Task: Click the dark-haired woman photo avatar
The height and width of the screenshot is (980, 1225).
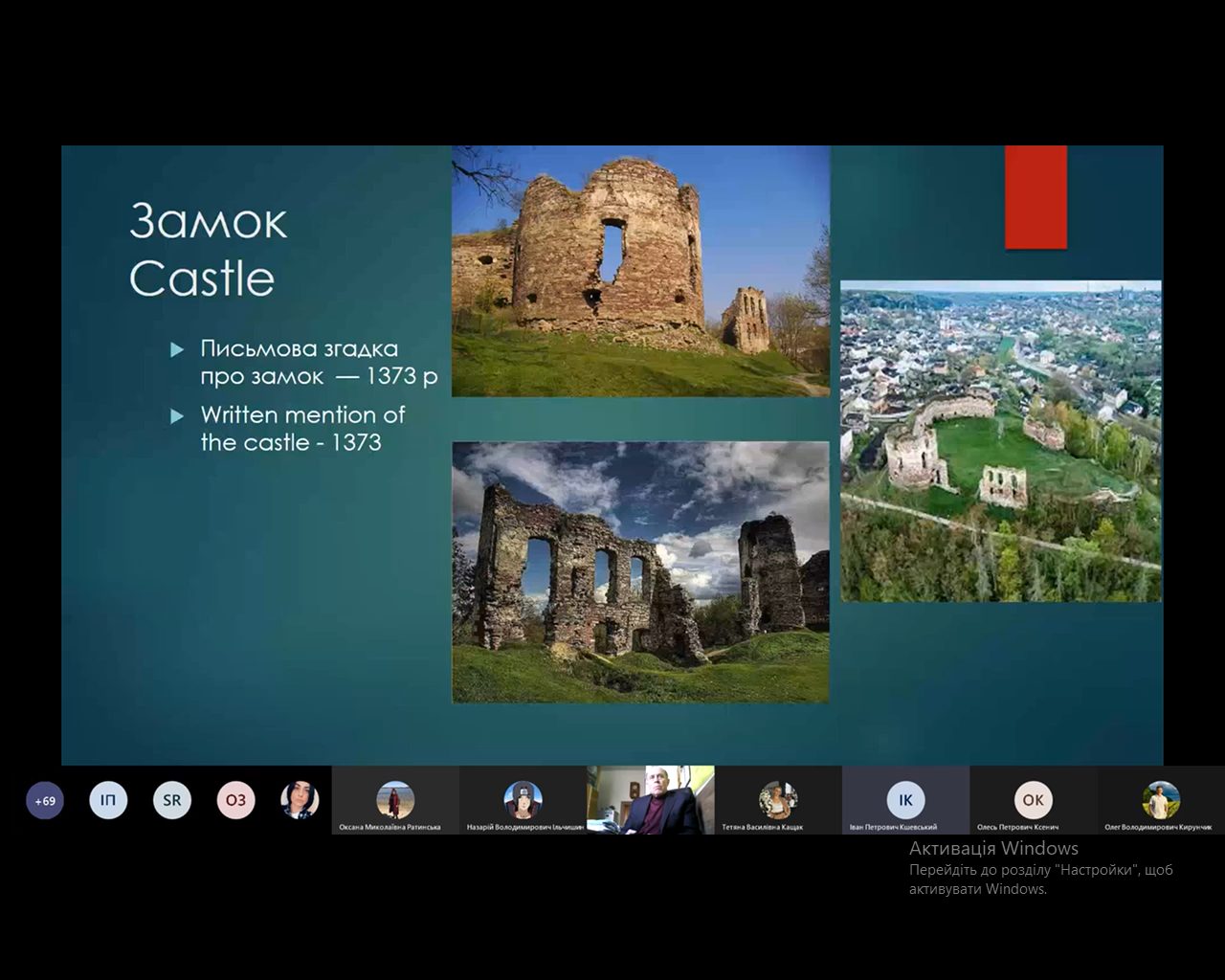Action: (x=299, y=800)
